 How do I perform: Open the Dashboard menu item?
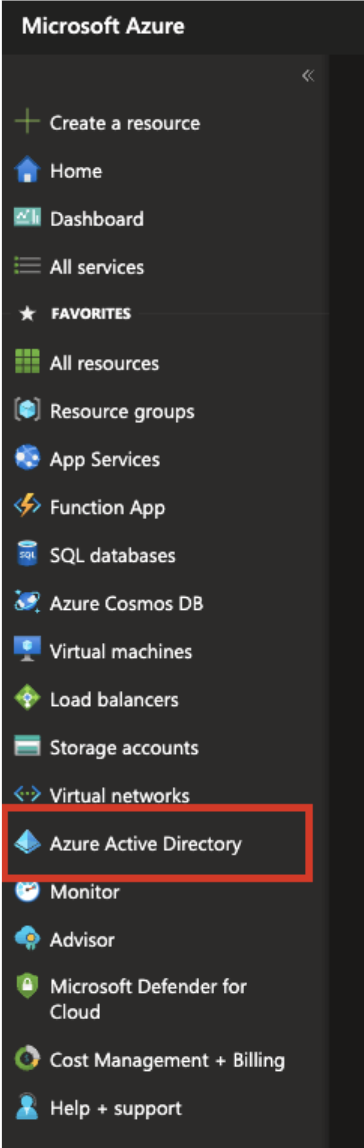click(x=97, y=219)
